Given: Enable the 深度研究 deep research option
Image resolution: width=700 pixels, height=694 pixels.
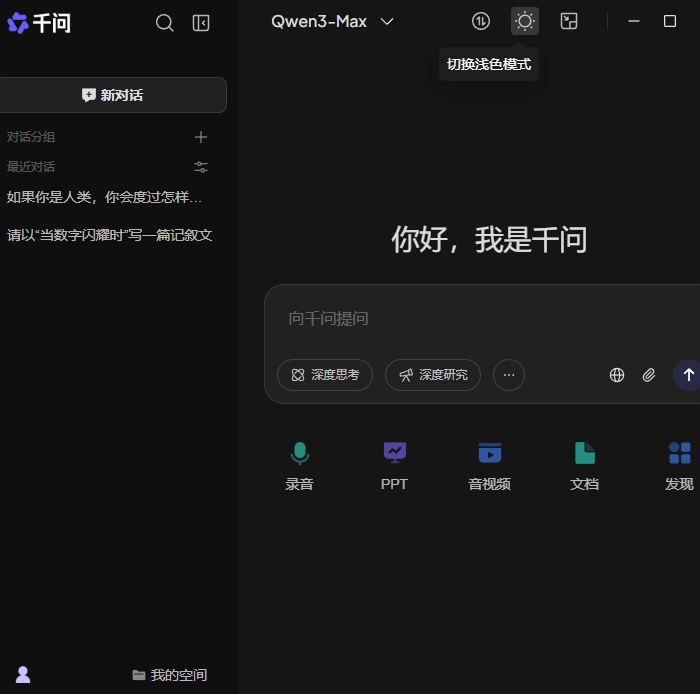Looking at the screenshot, I should 433,375.
